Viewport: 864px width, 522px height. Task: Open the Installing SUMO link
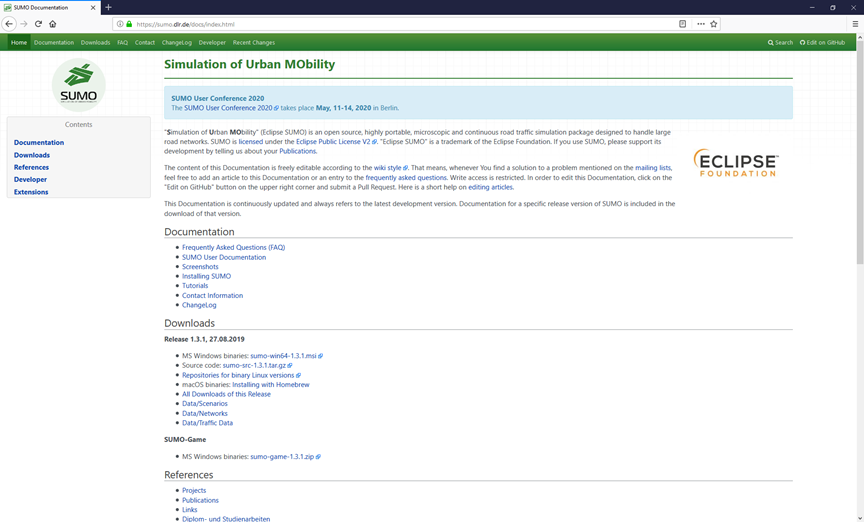point(207,276)
